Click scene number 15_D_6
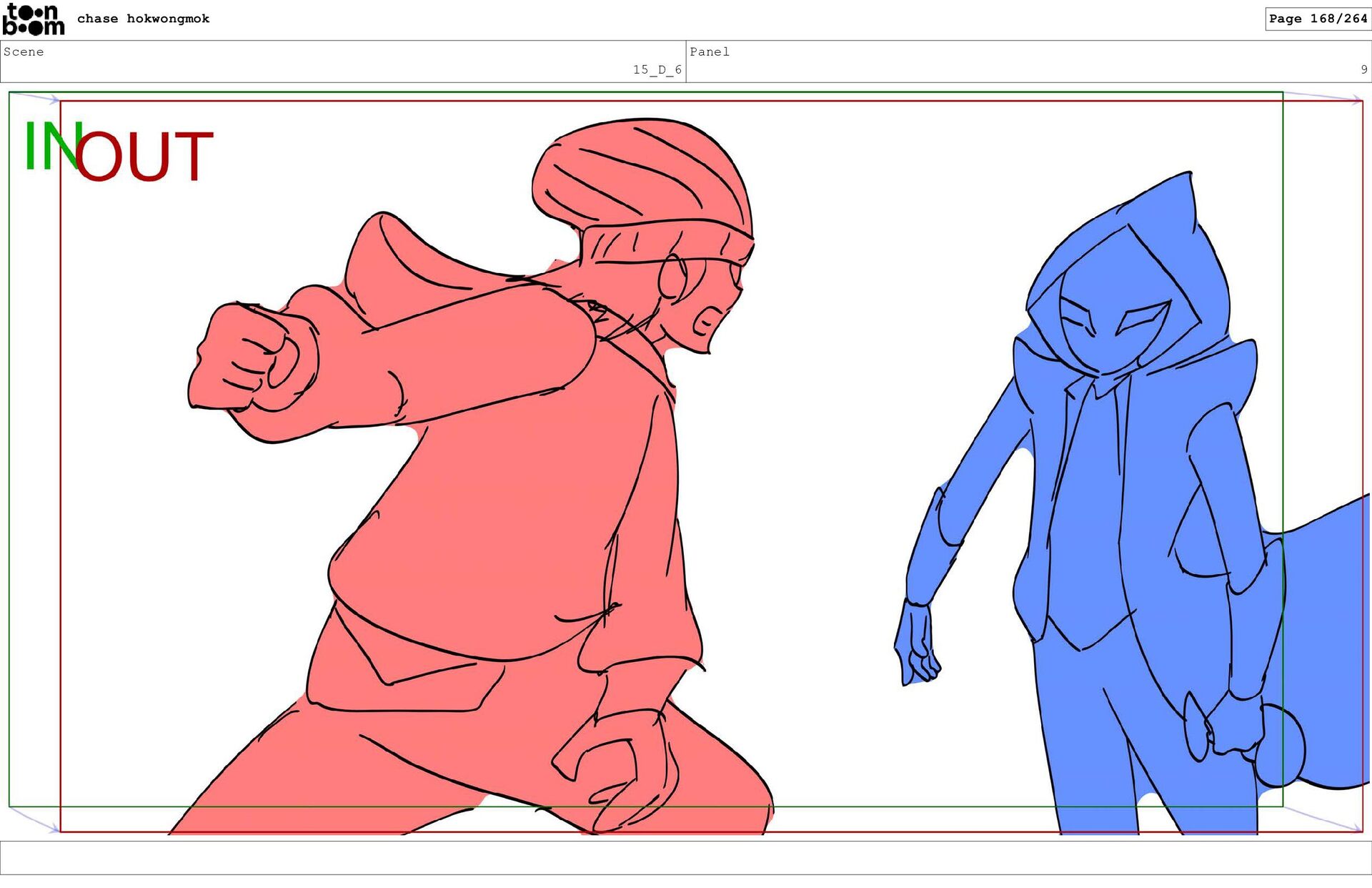This screenshot has height=888, width=1372. pos(657,69)
